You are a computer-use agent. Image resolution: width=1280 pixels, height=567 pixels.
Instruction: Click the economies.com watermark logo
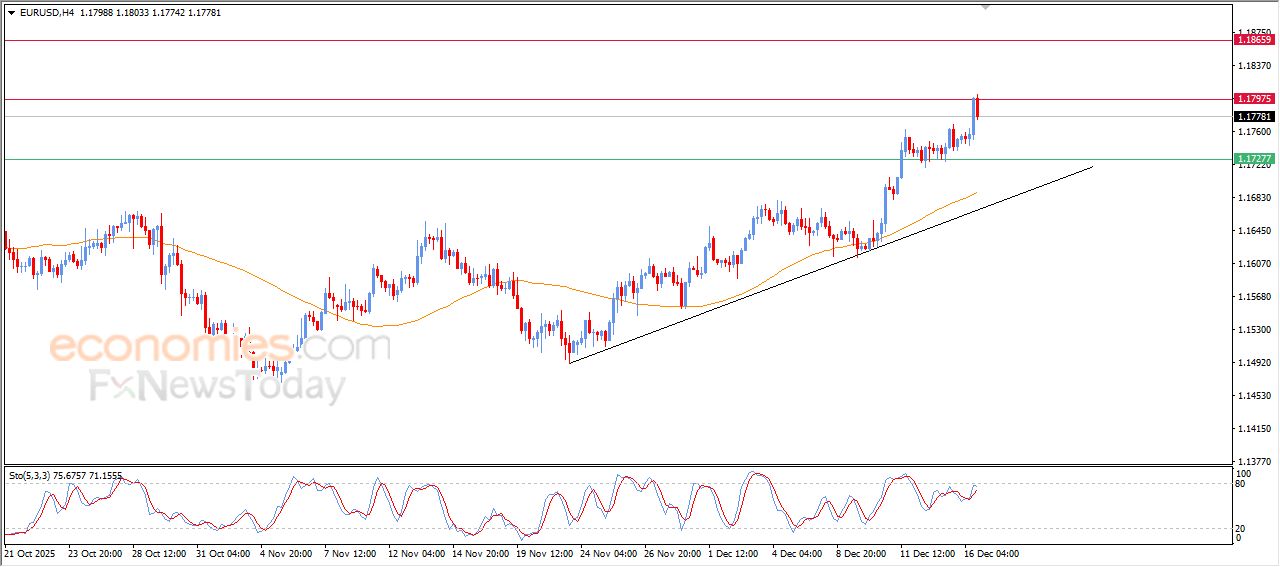tap(219, 347)
